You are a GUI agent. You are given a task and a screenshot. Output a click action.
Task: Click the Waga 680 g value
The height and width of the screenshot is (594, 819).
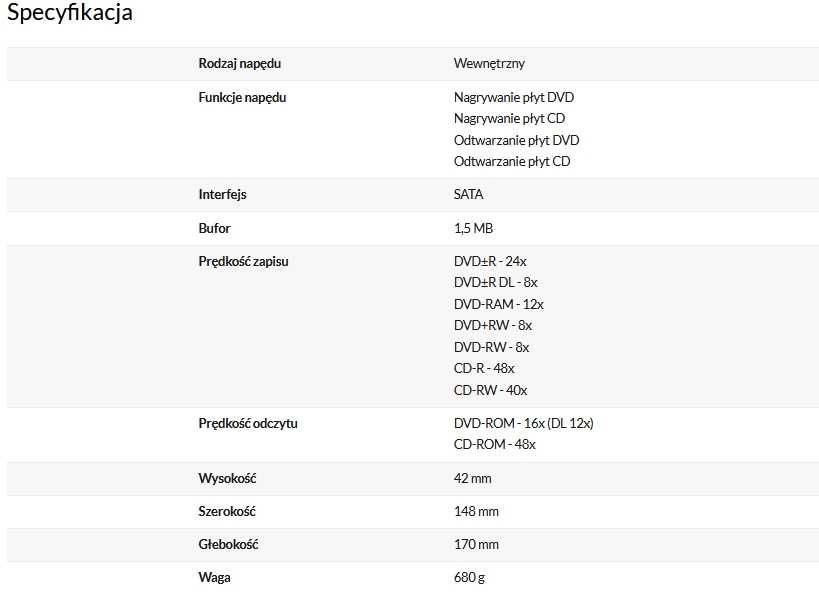469,578
